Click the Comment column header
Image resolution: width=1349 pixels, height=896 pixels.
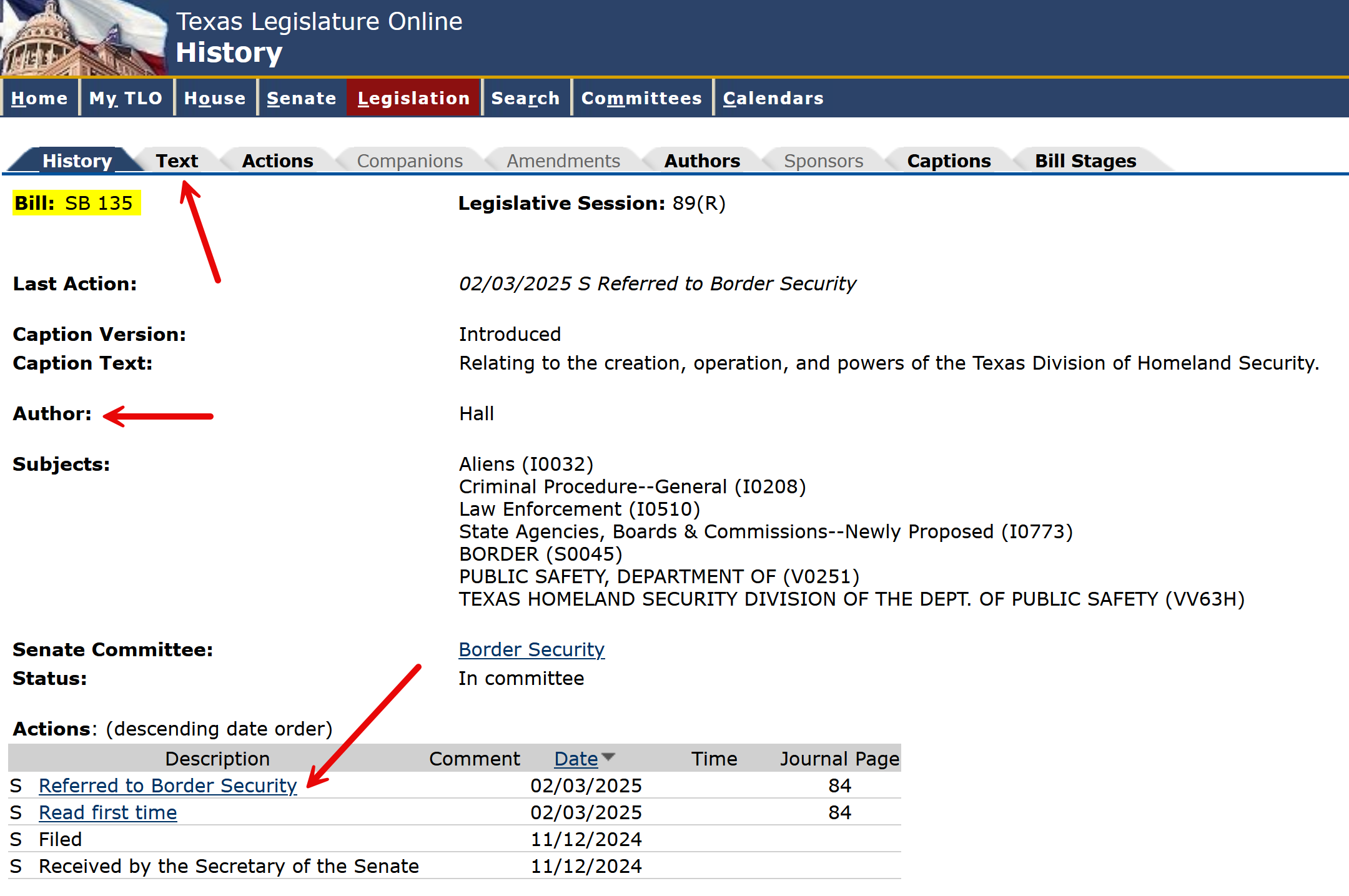475,759
